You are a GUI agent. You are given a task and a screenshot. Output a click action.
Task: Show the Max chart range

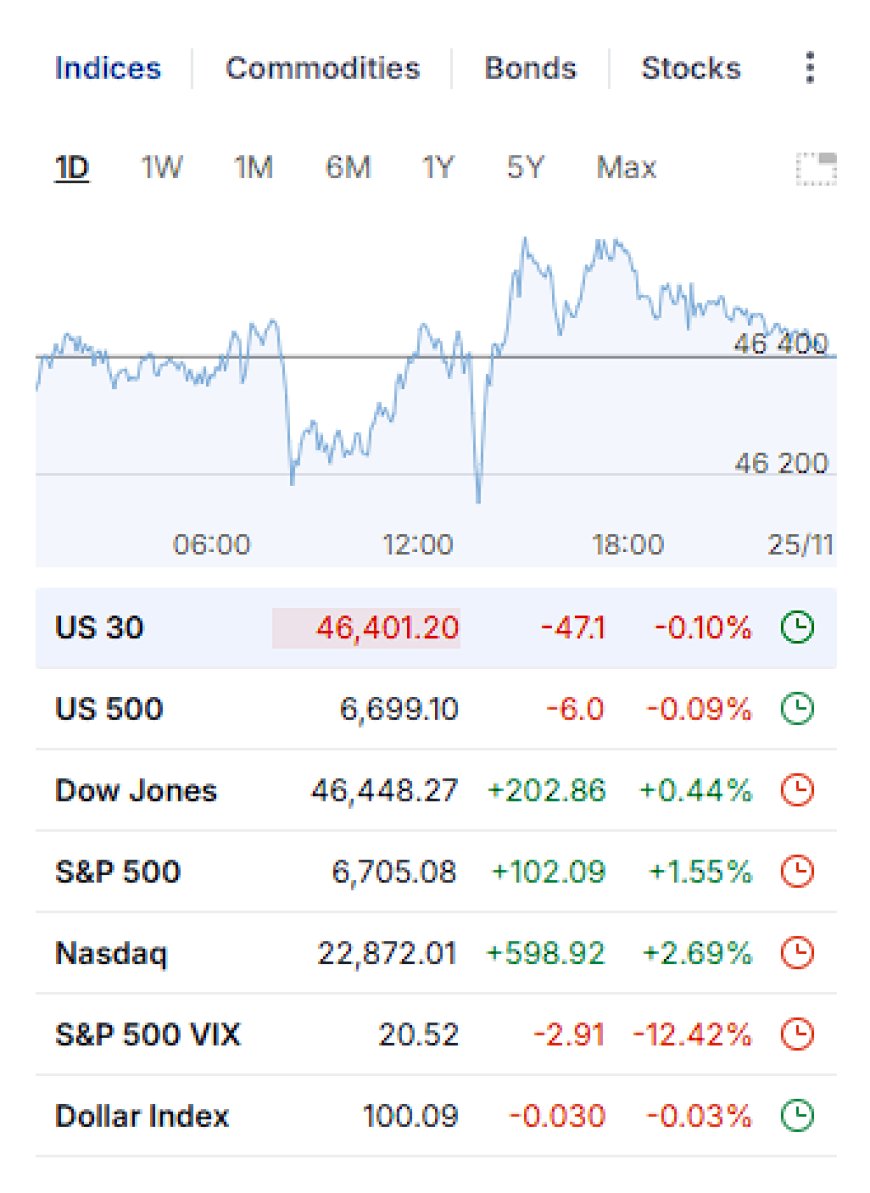pos(626,167)
